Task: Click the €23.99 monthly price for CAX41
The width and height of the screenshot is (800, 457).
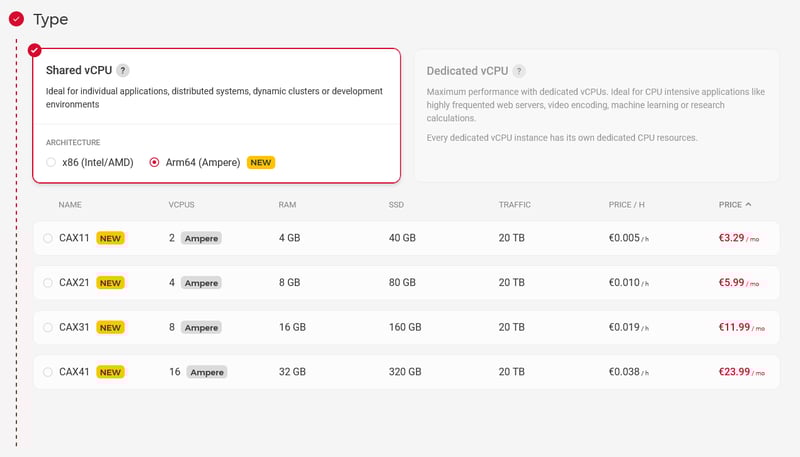Action: click(x=734, y=372)
